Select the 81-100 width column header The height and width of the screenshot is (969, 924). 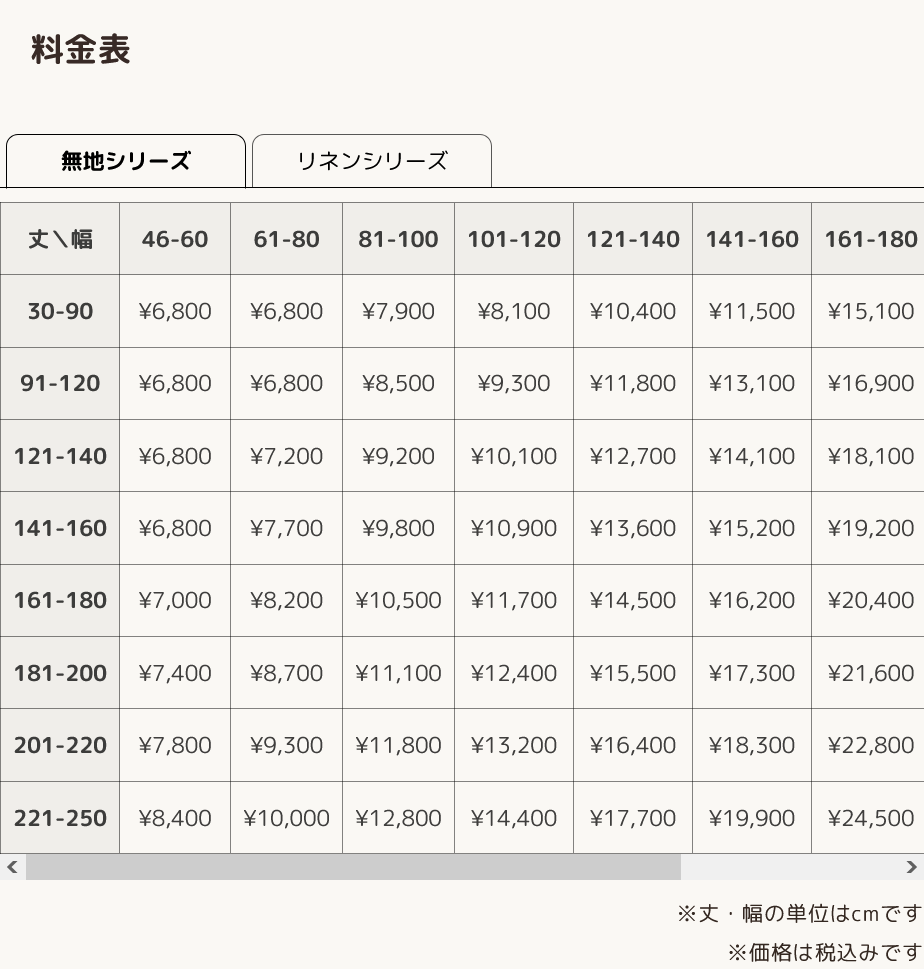point(399,239)
